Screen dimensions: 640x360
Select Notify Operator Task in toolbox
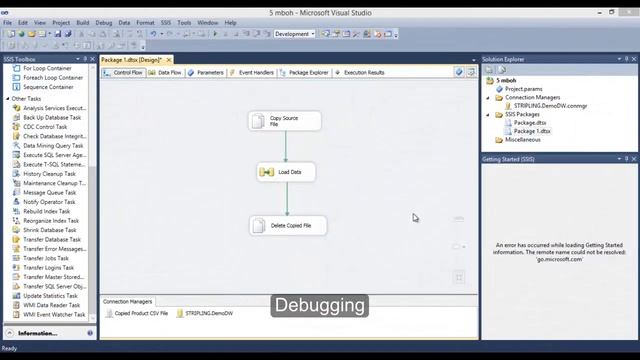[x=49, y=202]
